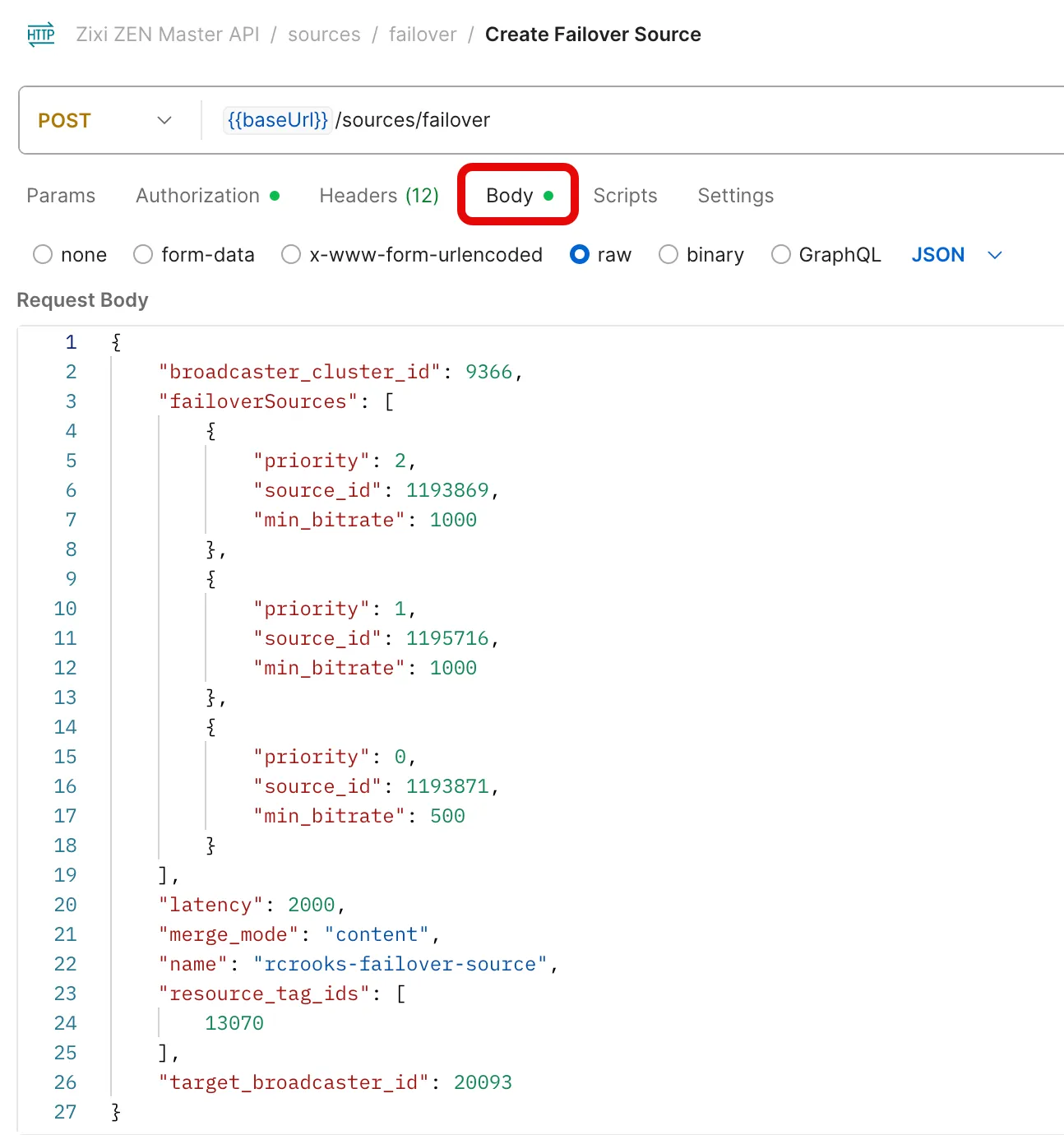1064x1135 pixels.
Task: Click the "failoverSources" key
Action: coord(258,401)
